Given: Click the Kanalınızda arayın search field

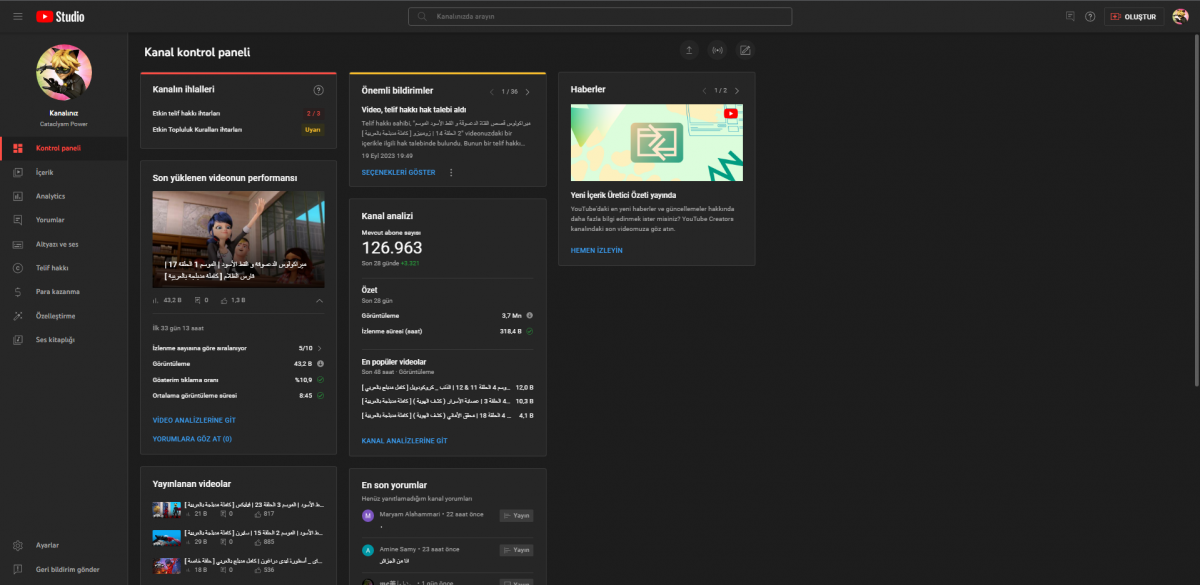Looking at the screenshot, I should (x=600, y=17).
